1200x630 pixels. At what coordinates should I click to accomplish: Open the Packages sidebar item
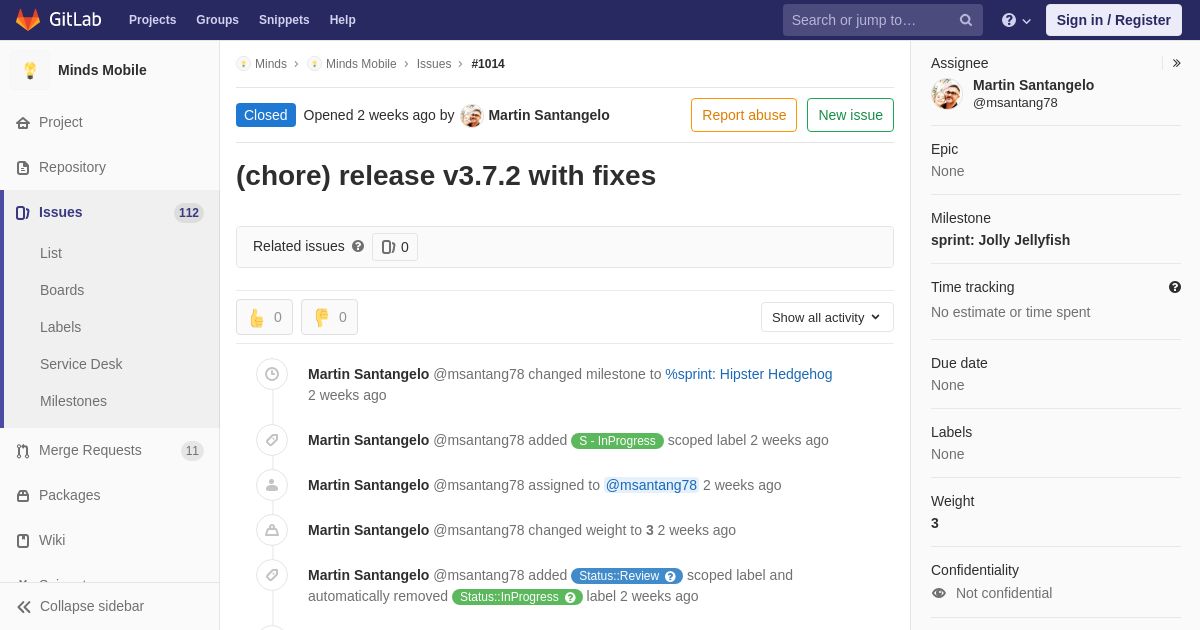[69, 495]
